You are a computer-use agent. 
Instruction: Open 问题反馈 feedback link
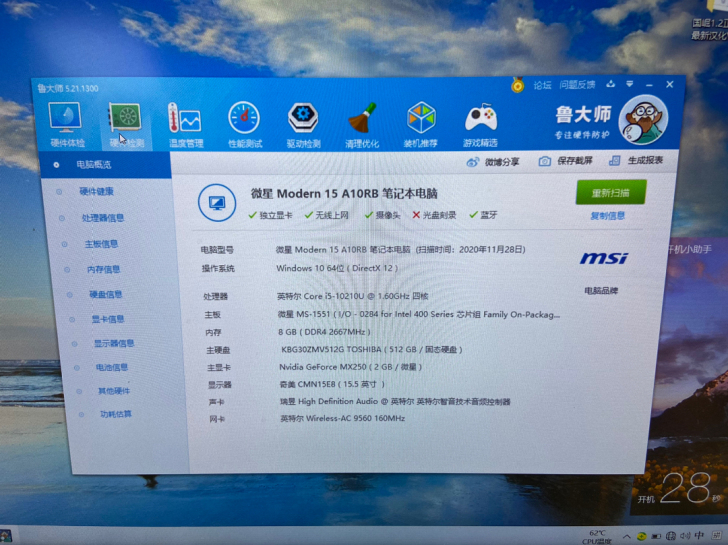[577, 84]
